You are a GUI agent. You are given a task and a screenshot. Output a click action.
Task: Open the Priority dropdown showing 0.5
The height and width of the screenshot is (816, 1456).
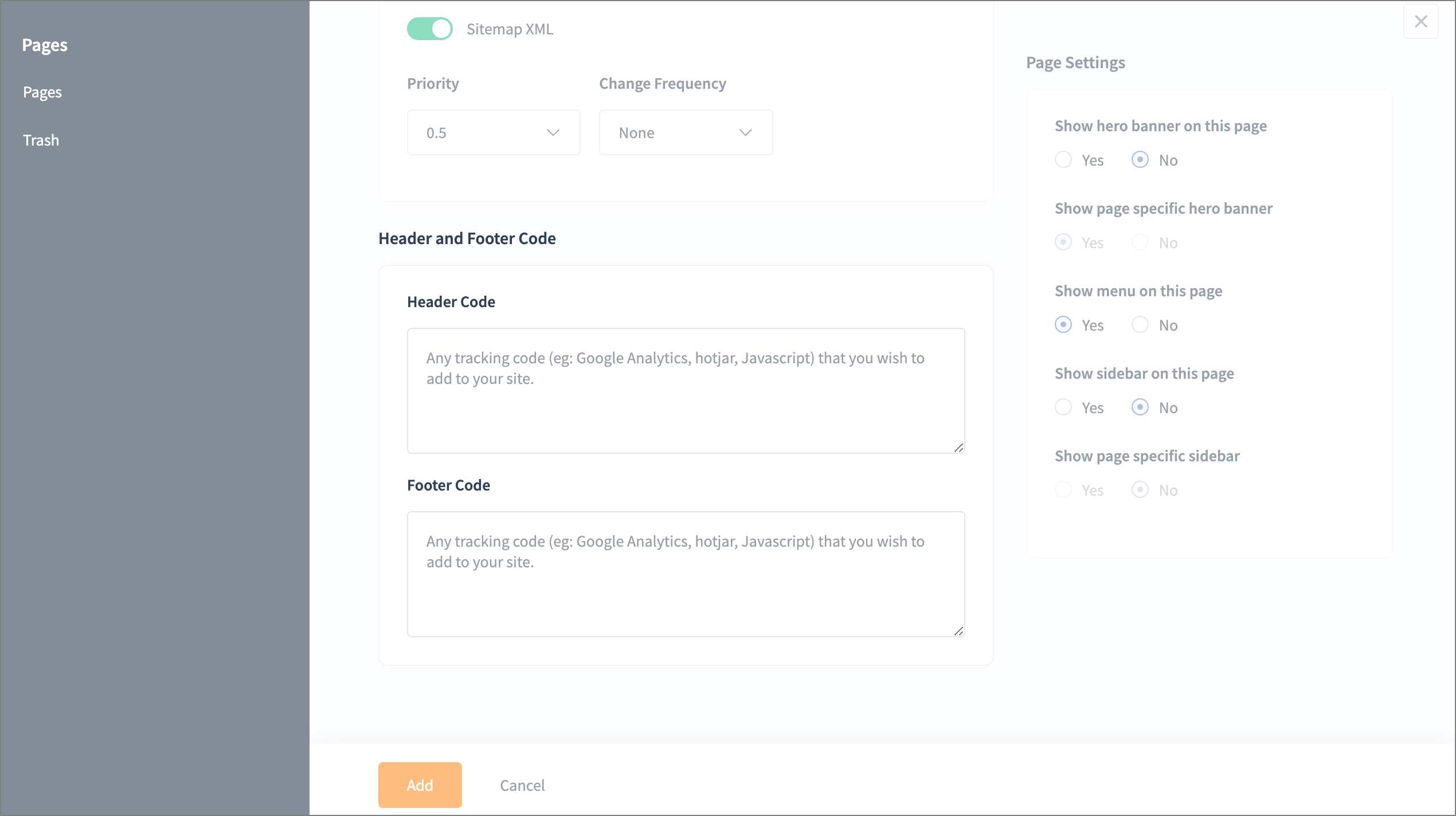tap(493, 132)
